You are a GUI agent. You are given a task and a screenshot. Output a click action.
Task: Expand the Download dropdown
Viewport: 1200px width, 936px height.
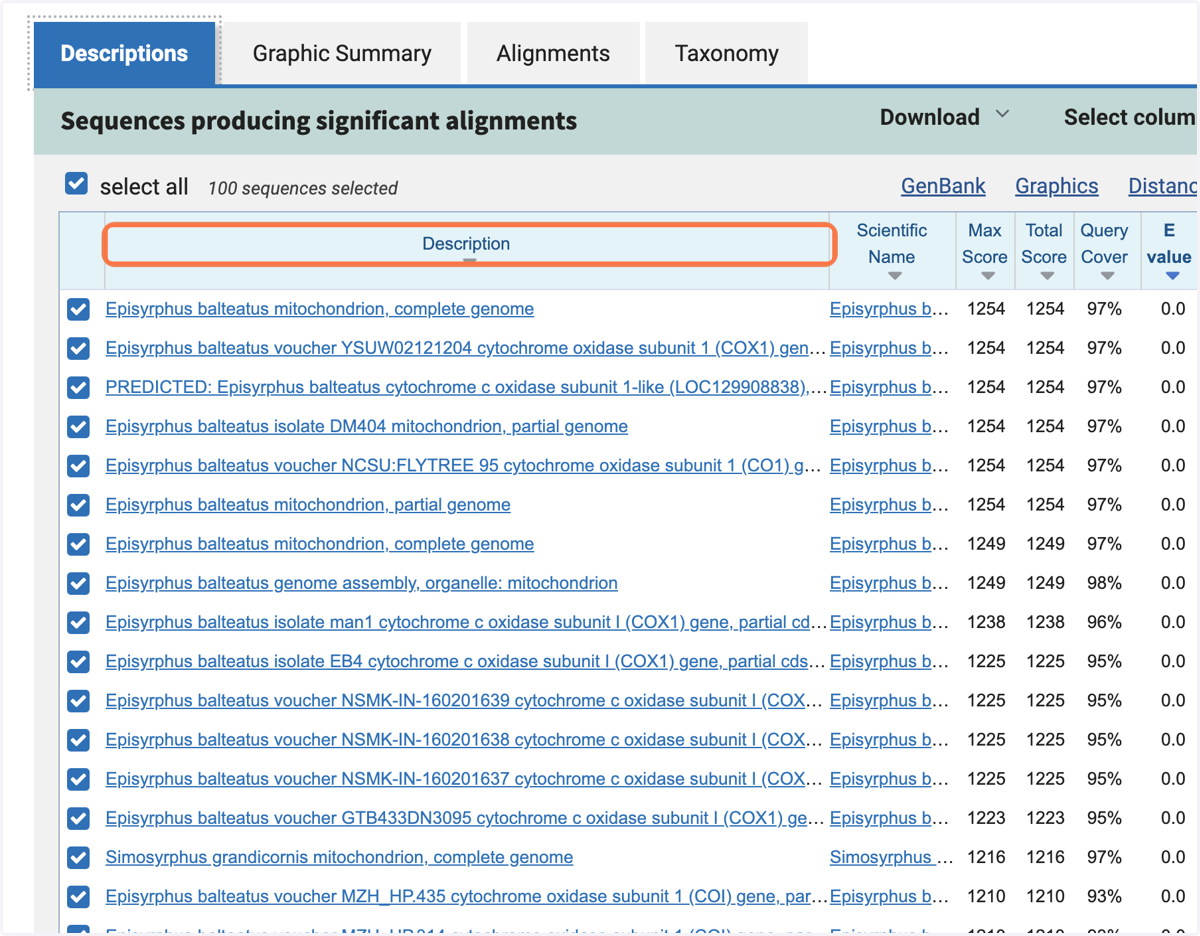pos(944,117)
